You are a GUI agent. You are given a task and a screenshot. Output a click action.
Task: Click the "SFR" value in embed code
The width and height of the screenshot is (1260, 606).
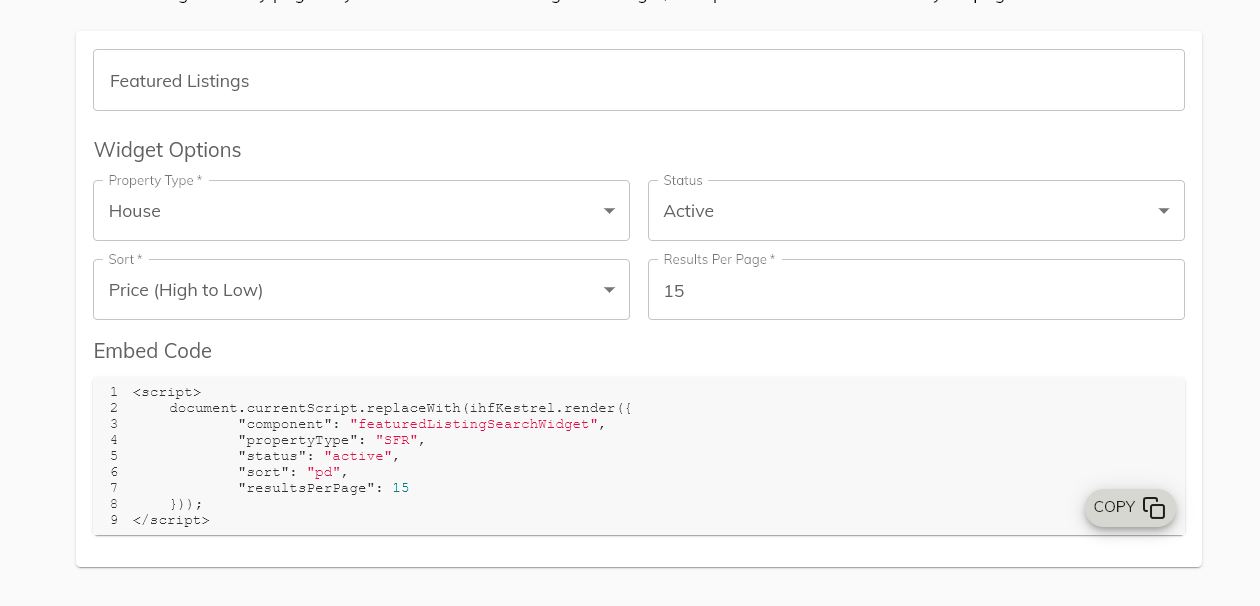pos(397,440)
